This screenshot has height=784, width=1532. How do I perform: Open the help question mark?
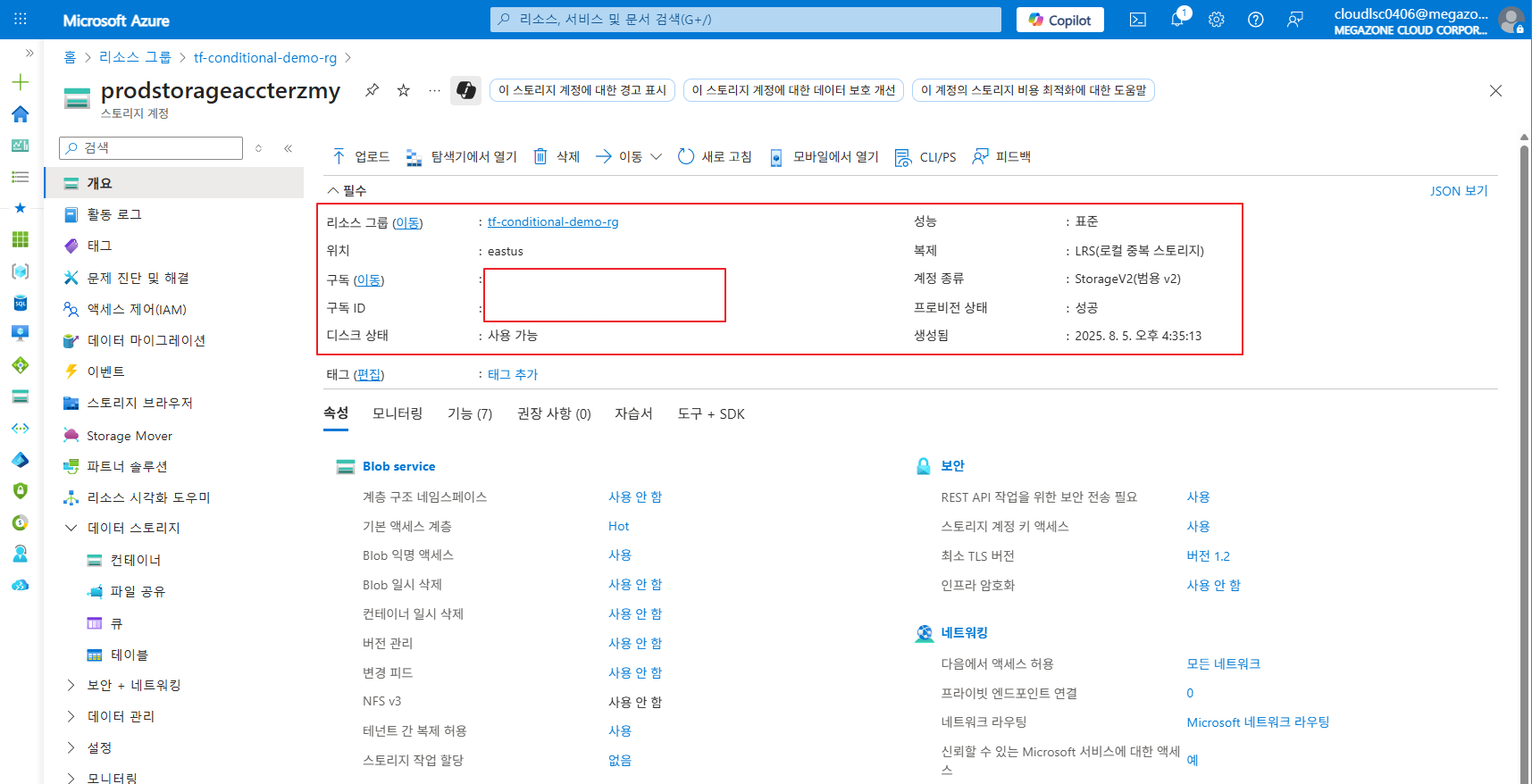click(x=1255, y=20)
